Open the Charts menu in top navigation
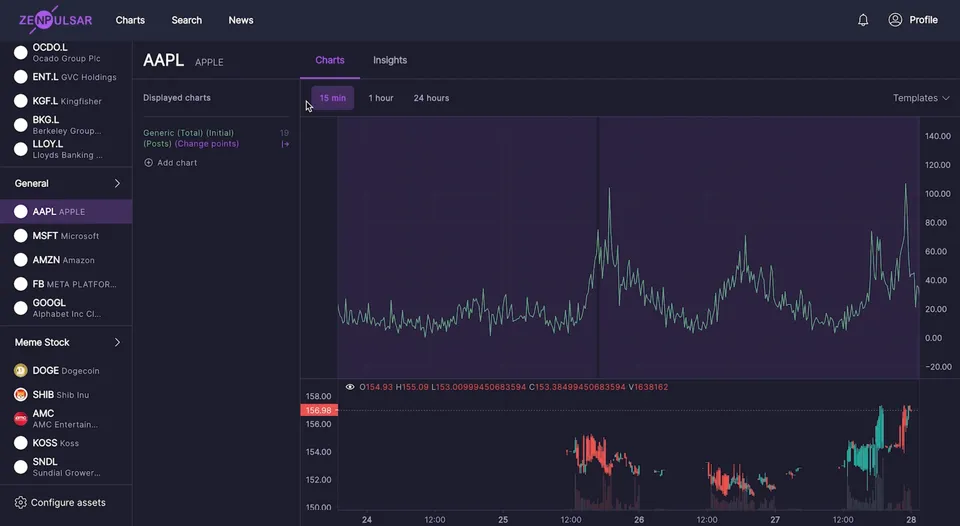 coord(130,20)
